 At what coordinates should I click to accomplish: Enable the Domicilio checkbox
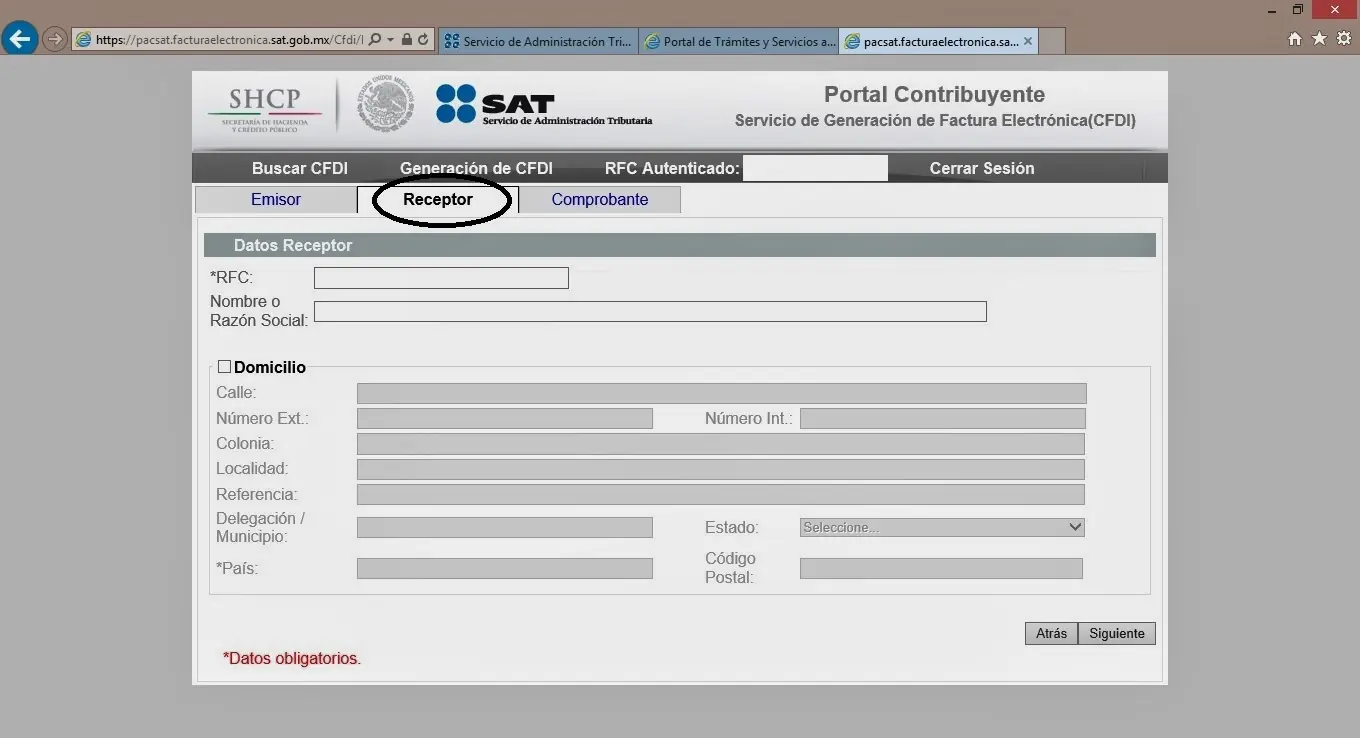(224, 367)
